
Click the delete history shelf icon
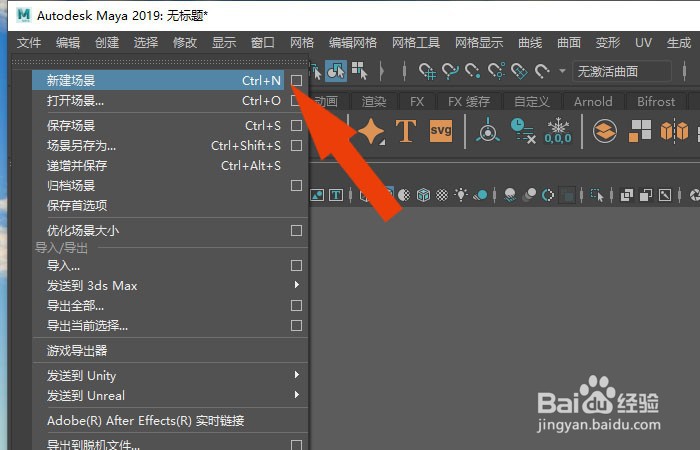pyautogui.click(x=522, y=131)
